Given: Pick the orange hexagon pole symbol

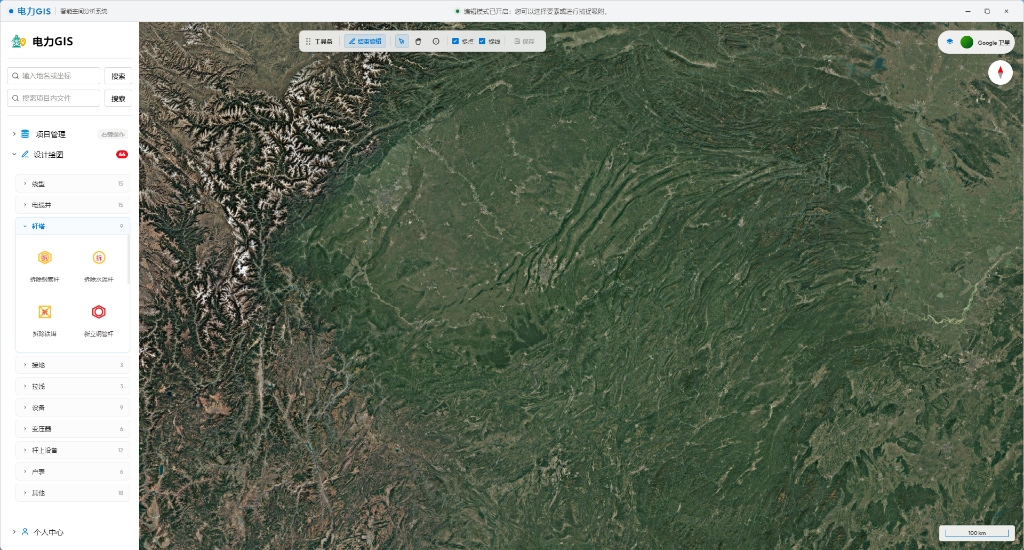Looking at the screenshot, I should pos(44,257).
